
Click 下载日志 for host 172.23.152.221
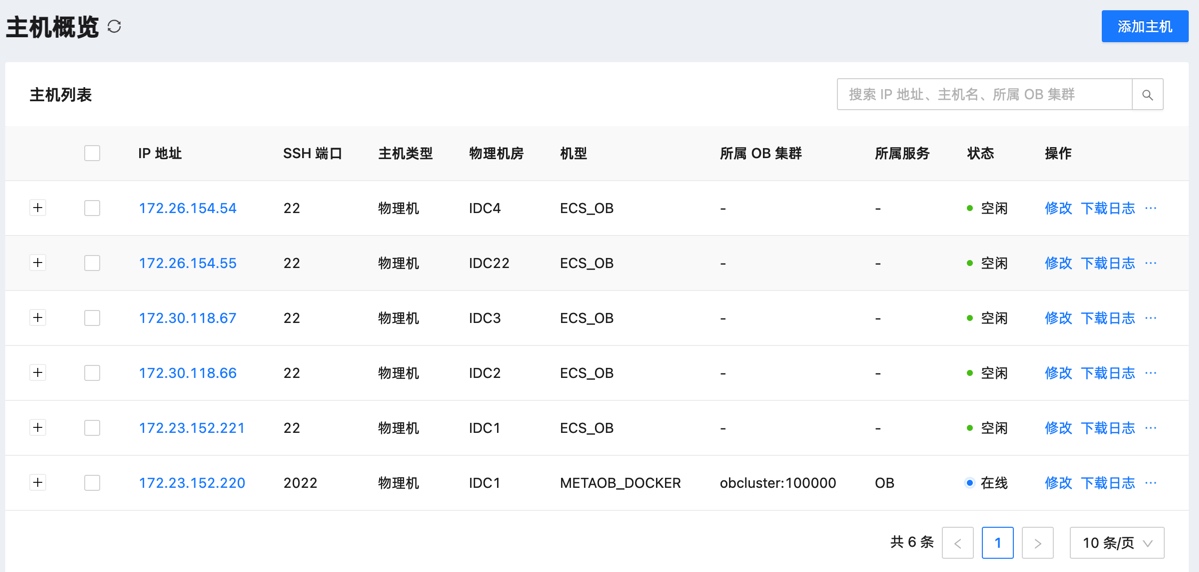1107,428
